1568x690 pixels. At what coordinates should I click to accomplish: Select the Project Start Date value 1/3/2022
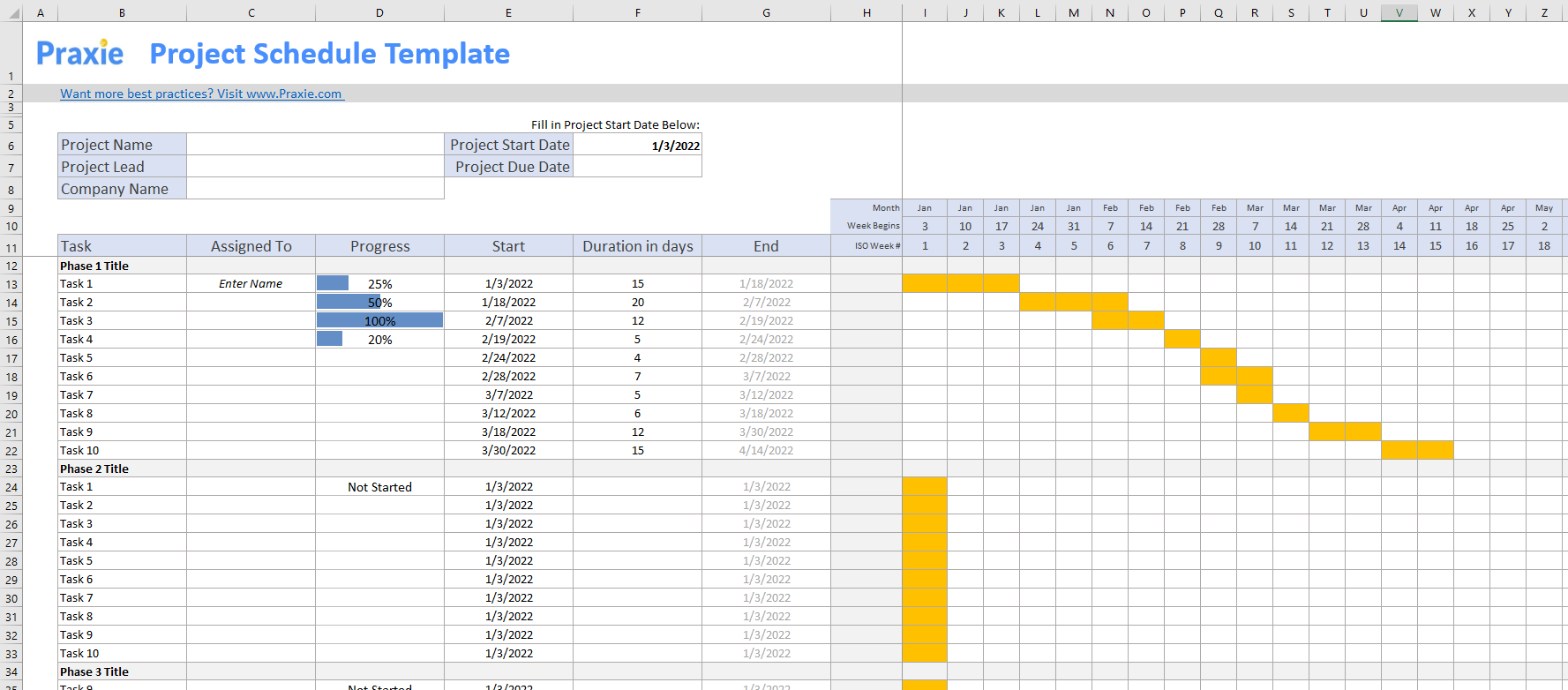tap(637, 146)
